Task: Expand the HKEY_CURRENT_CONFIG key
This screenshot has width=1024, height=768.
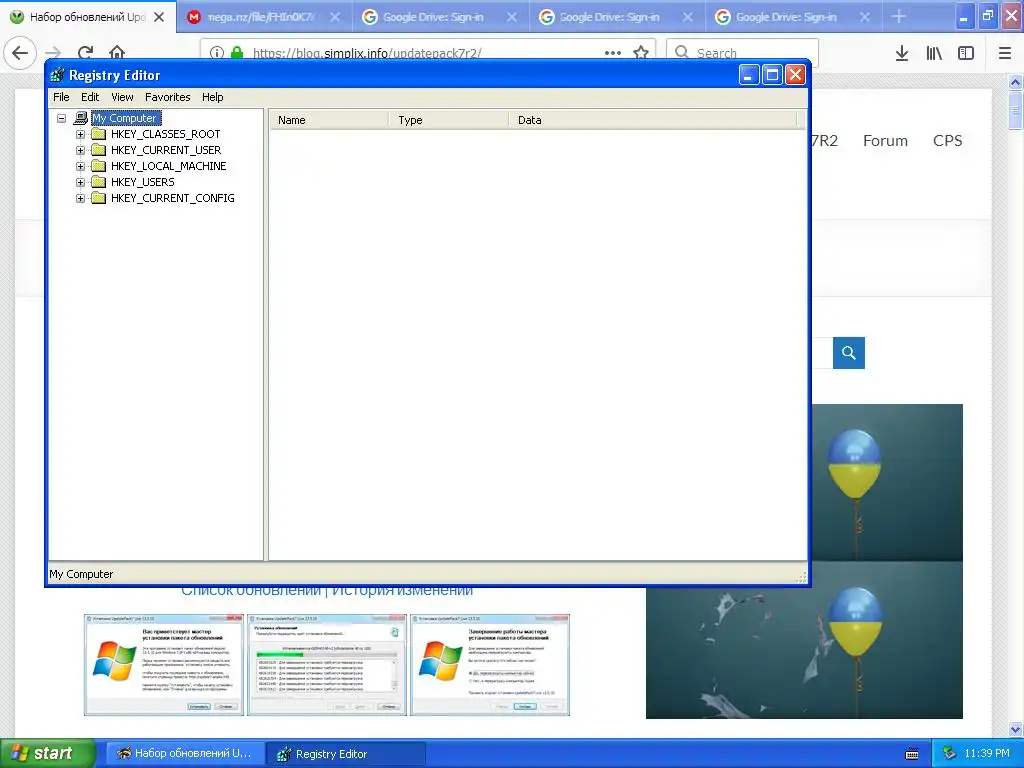Action: 80,198
